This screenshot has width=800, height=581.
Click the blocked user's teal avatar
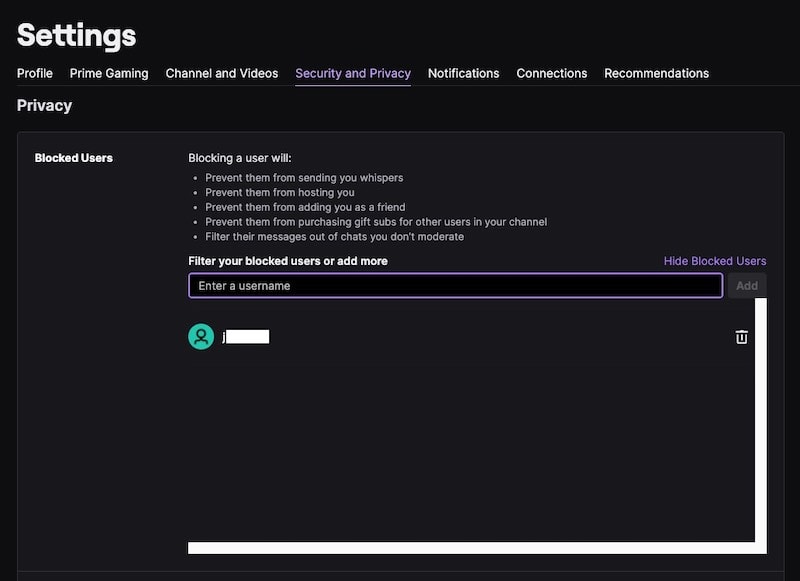click(x=201, y=337)
